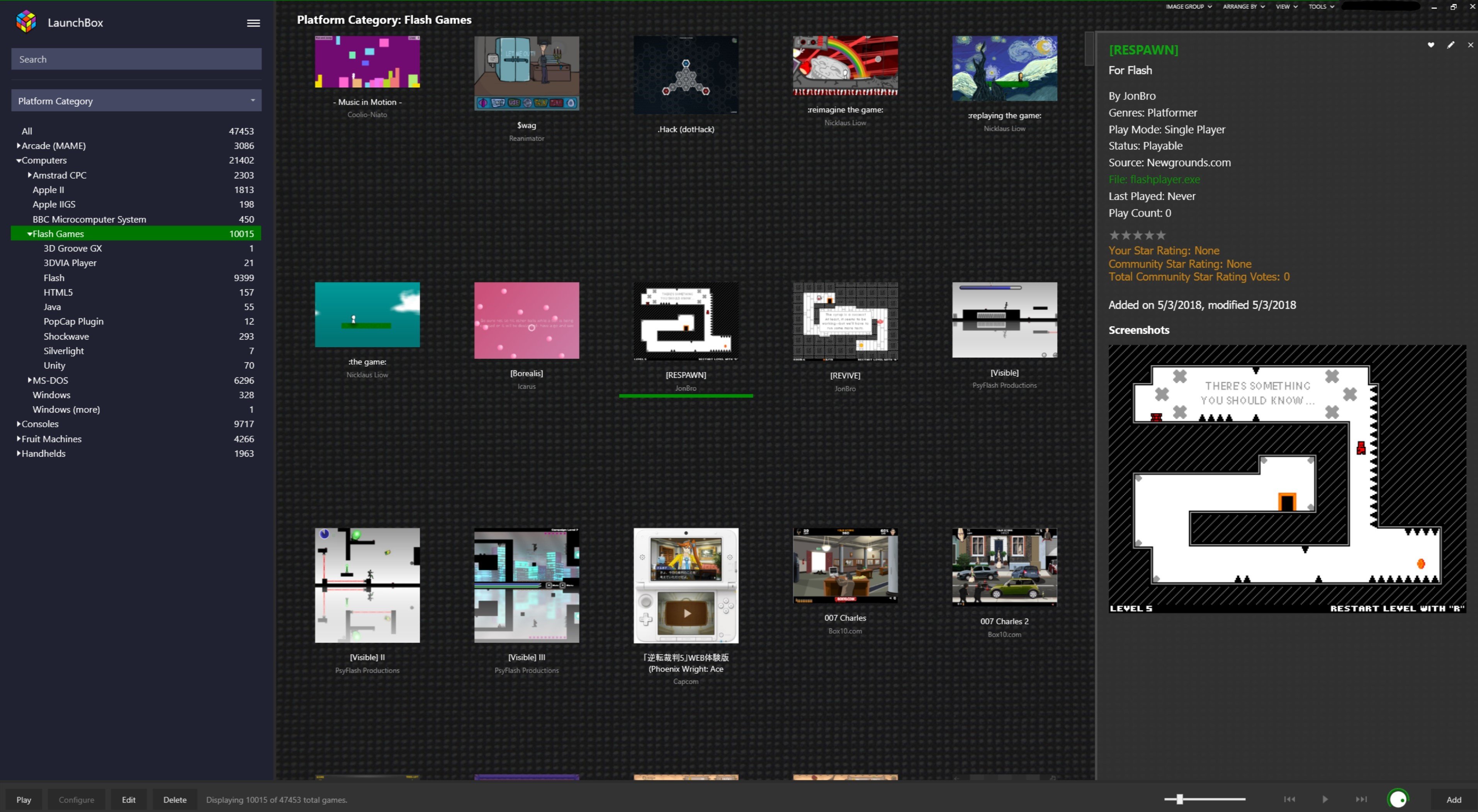This screenshot has height=812, width=1478.
Task: Click the Configure button
Action: pos(76,799)
